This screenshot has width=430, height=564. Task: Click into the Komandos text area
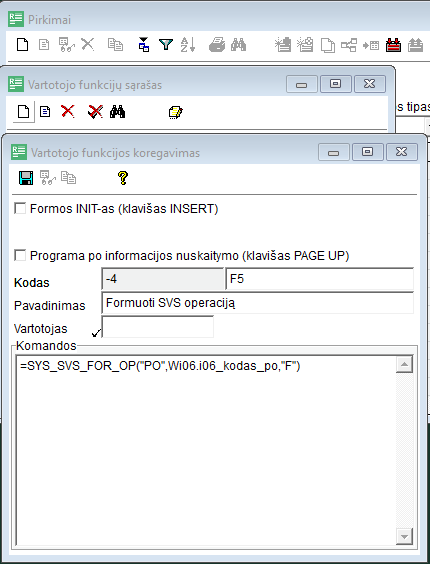point(206,450)
